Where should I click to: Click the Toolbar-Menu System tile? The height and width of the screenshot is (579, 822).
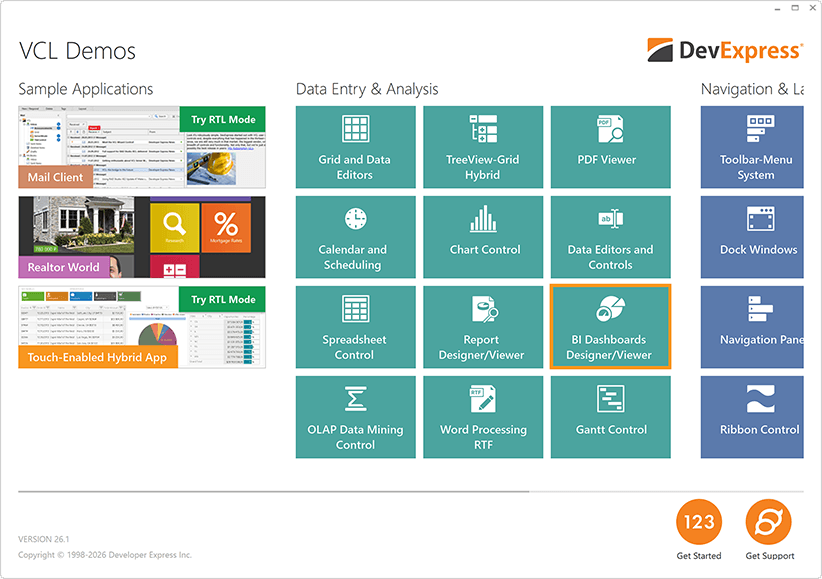[752, 147]
